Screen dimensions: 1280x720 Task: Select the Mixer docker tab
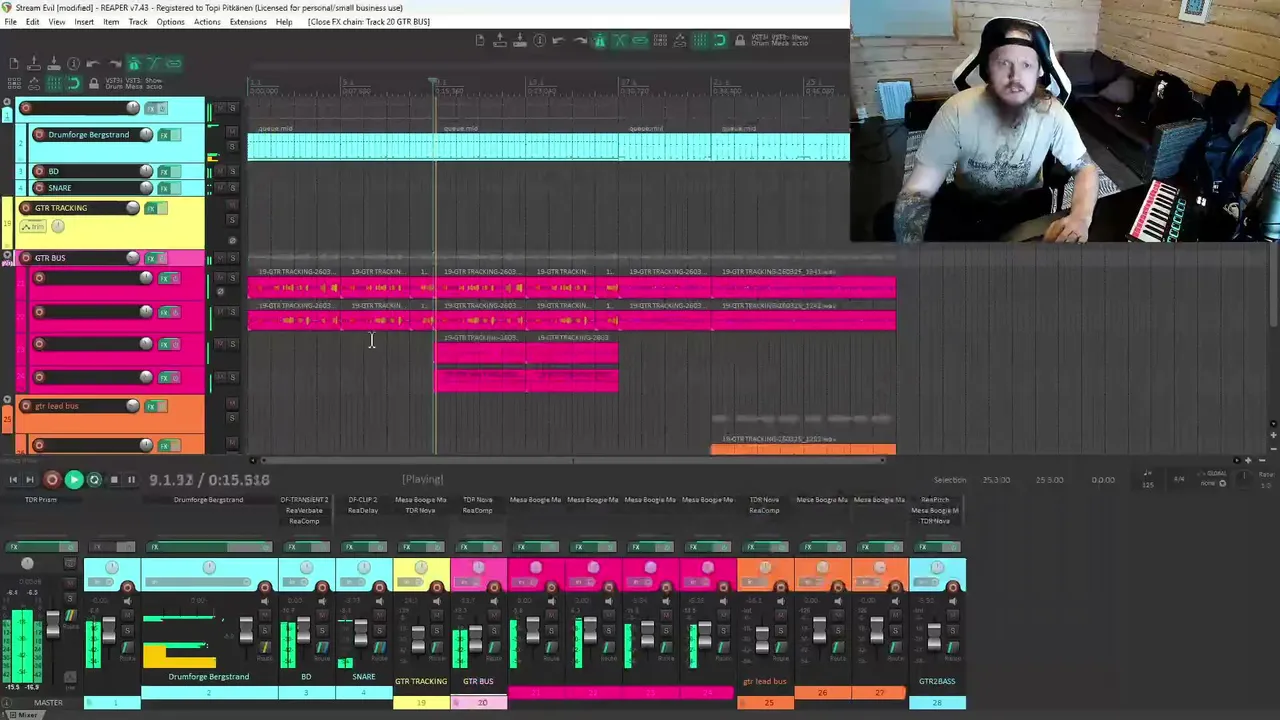pos(24,714)
